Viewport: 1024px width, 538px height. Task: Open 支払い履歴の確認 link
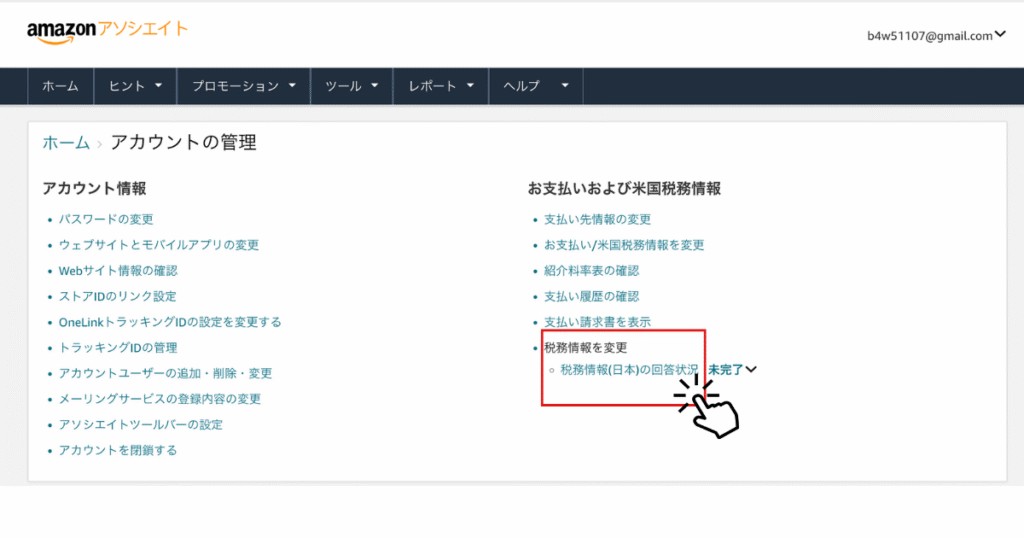click(591, 296)
